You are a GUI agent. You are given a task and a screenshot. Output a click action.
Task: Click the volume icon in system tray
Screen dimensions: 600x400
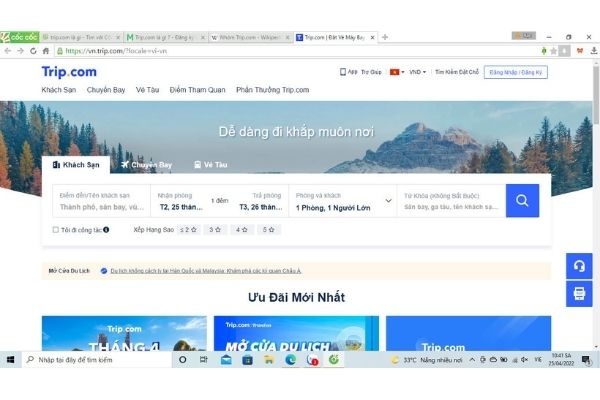[x=524, y=360]
